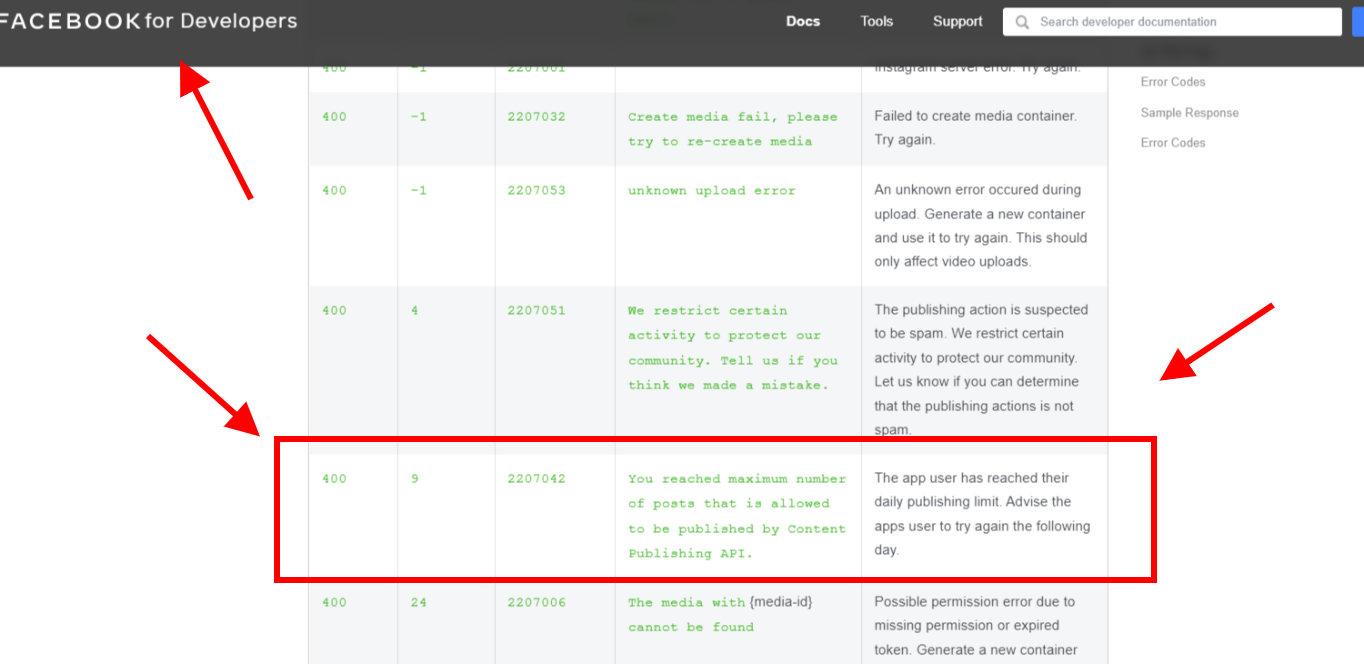Click 'An unknown error occured during upload' description
Viewport: 1364px width, 664px height.
(x=980, y=226)
